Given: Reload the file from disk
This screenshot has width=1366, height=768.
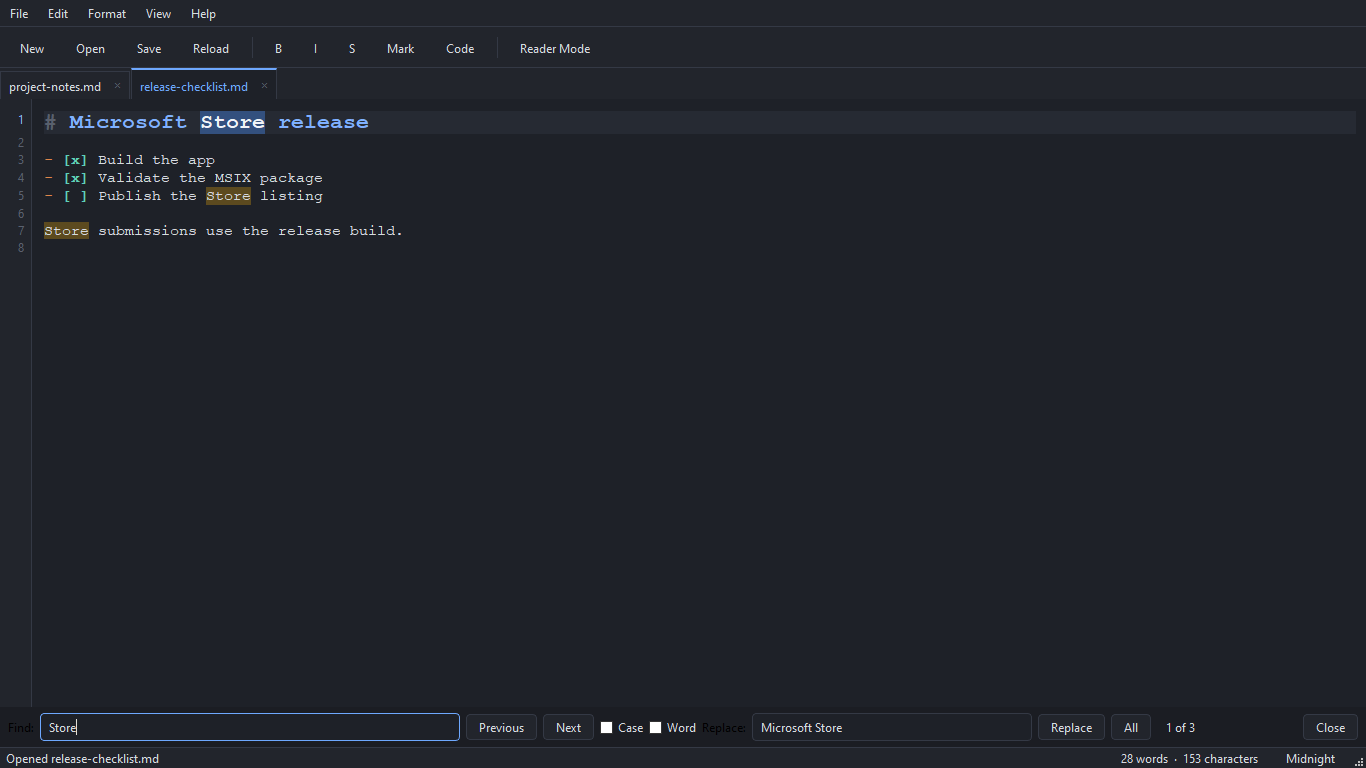Looking at the screenshot, I should (211, 49).
